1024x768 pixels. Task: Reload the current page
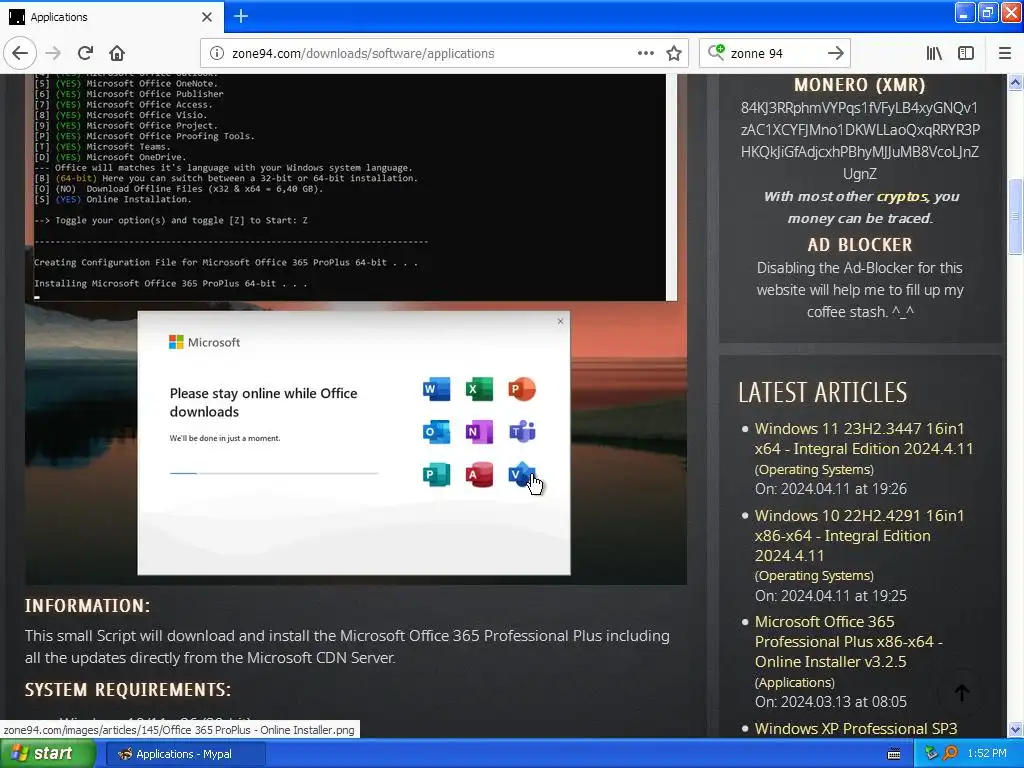pos(85,53)
